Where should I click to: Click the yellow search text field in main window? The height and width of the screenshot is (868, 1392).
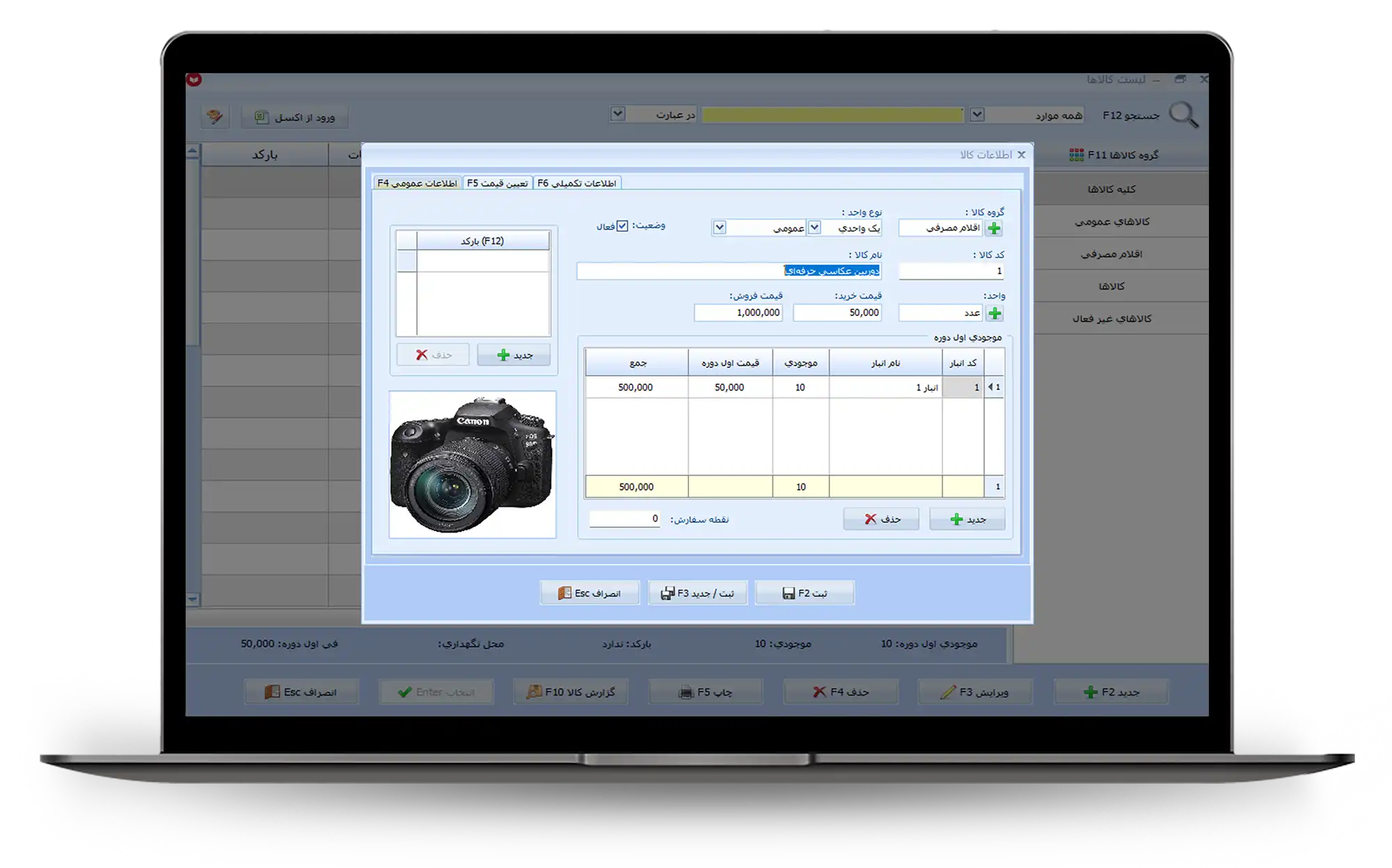pyautogui.click(x=832, y=115)
